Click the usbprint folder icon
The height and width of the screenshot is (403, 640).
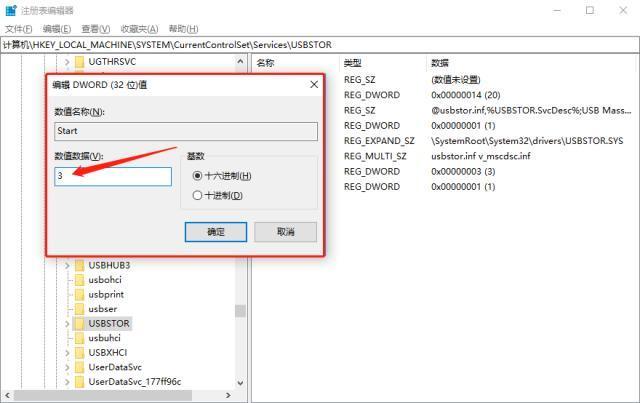pyautogui.click(x=80, y=294)
